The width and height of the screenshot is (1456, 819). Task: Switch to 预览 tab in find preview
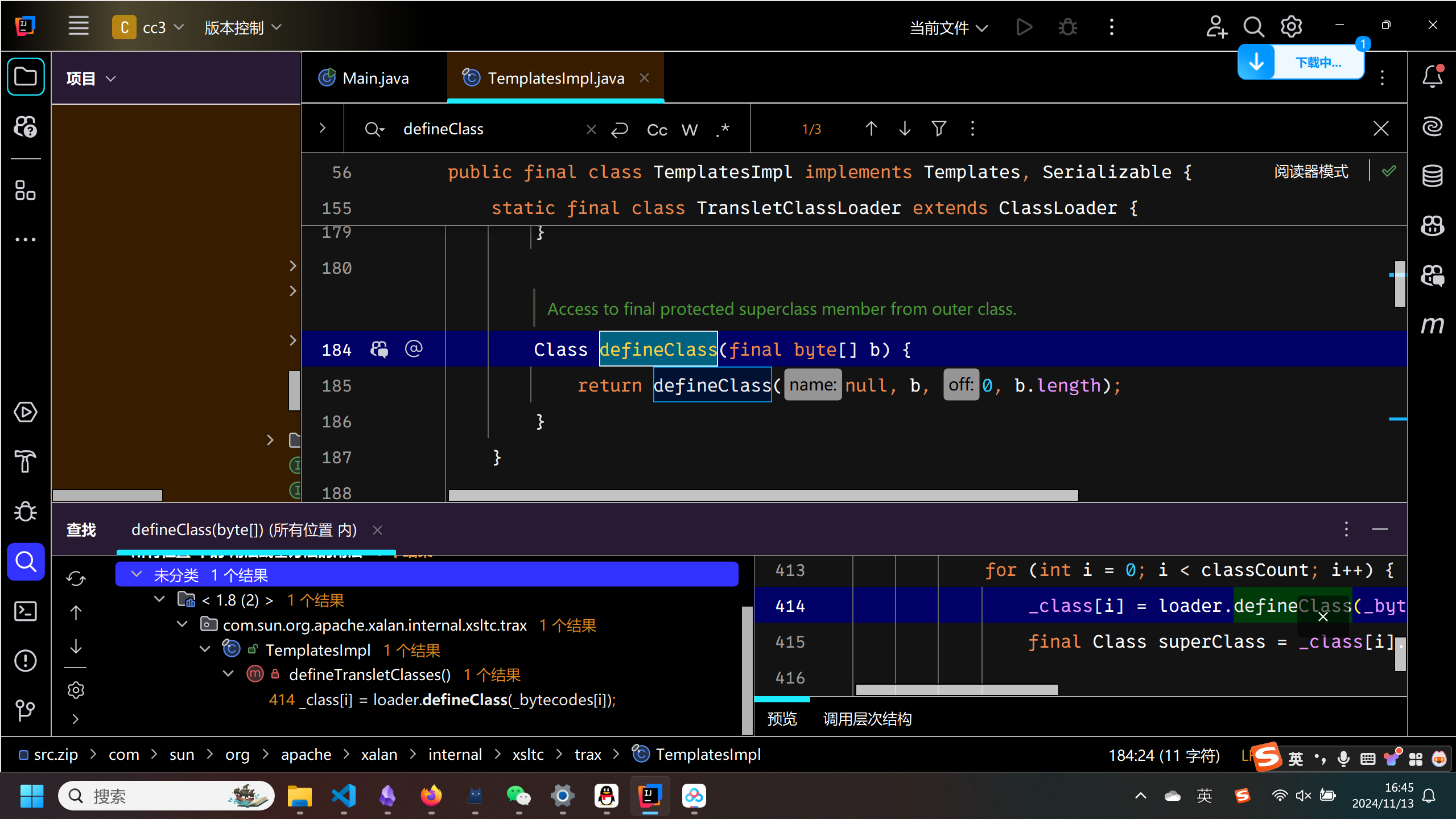coord(782,719)
